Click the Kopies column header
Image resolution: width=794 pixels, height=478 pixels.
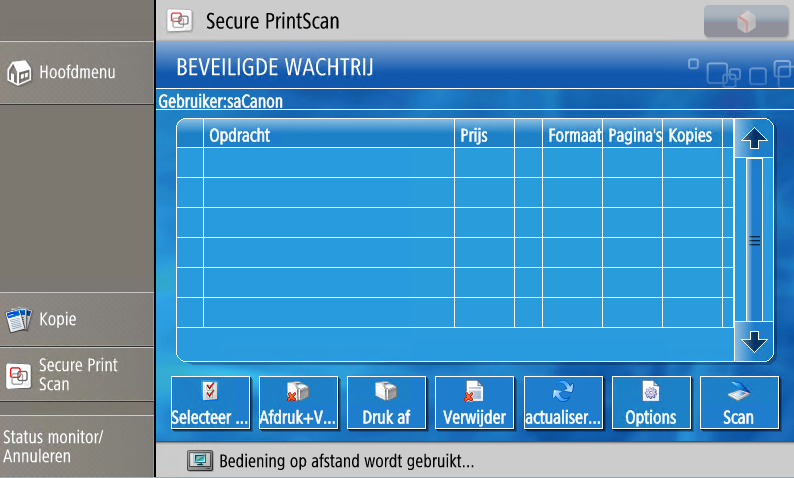(x=693, y=135)
